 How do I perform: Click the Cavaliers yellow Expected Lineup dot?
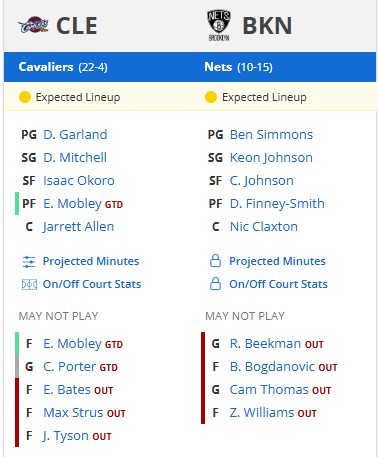[25, 97]
